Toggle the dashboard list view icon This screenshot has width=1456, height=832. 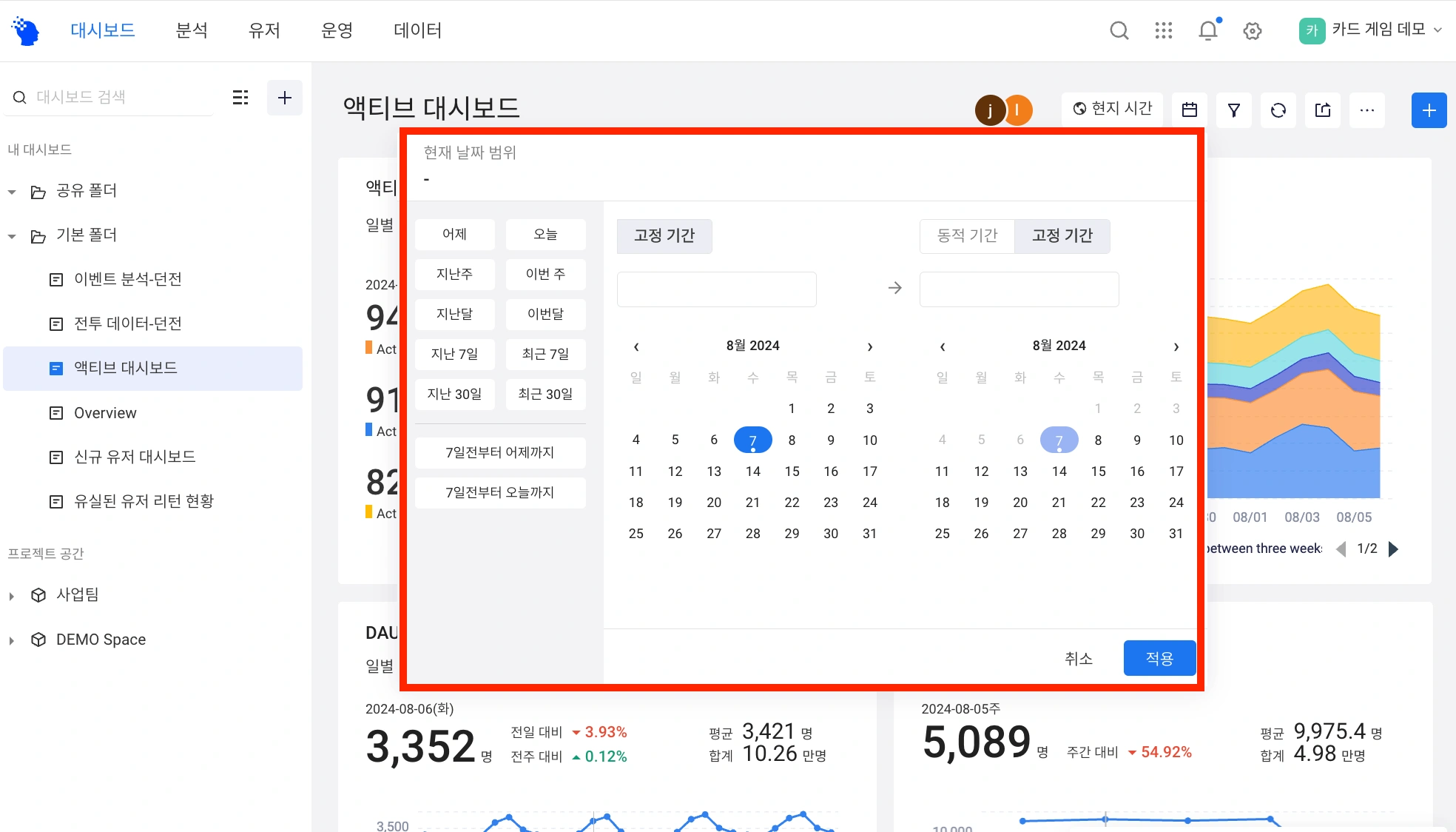240,98
